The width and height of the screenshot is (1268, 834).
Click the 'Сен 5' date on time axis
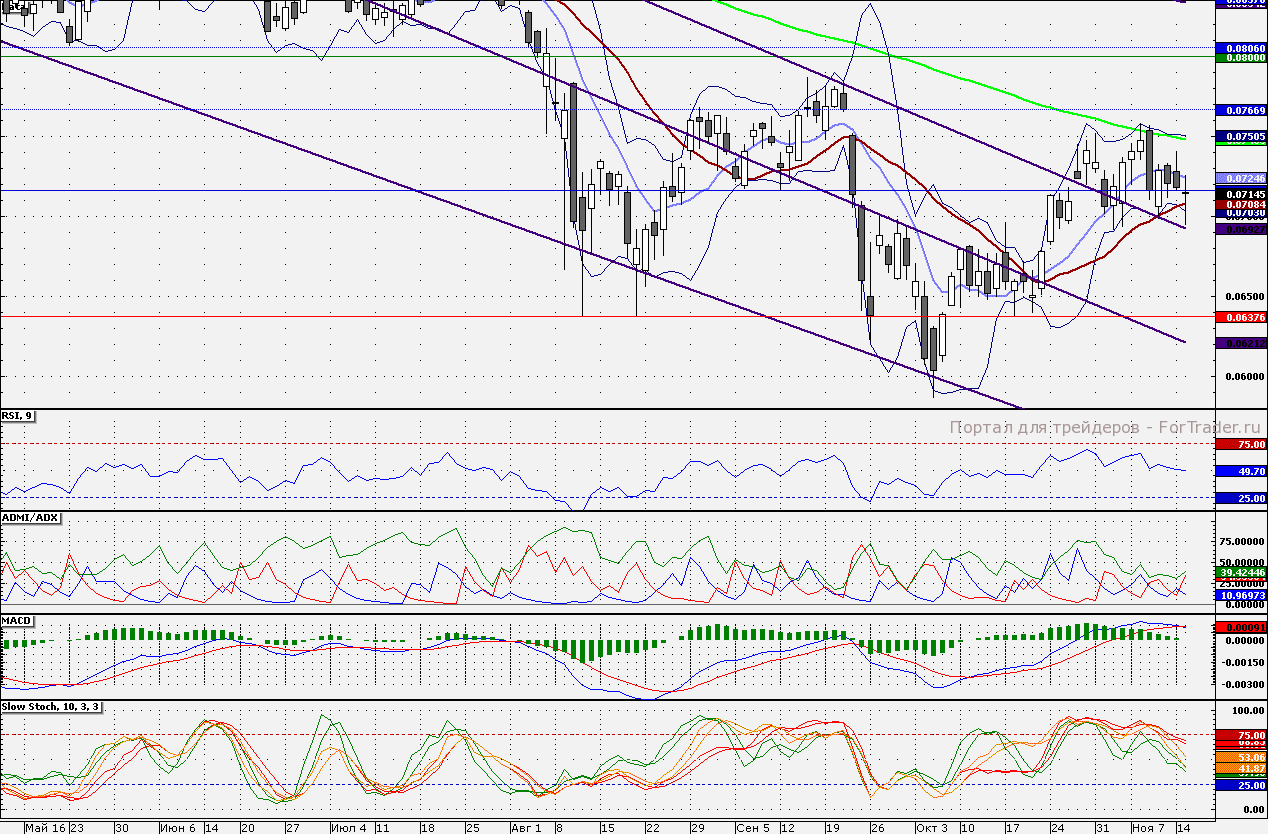click(x=753, y=828)
